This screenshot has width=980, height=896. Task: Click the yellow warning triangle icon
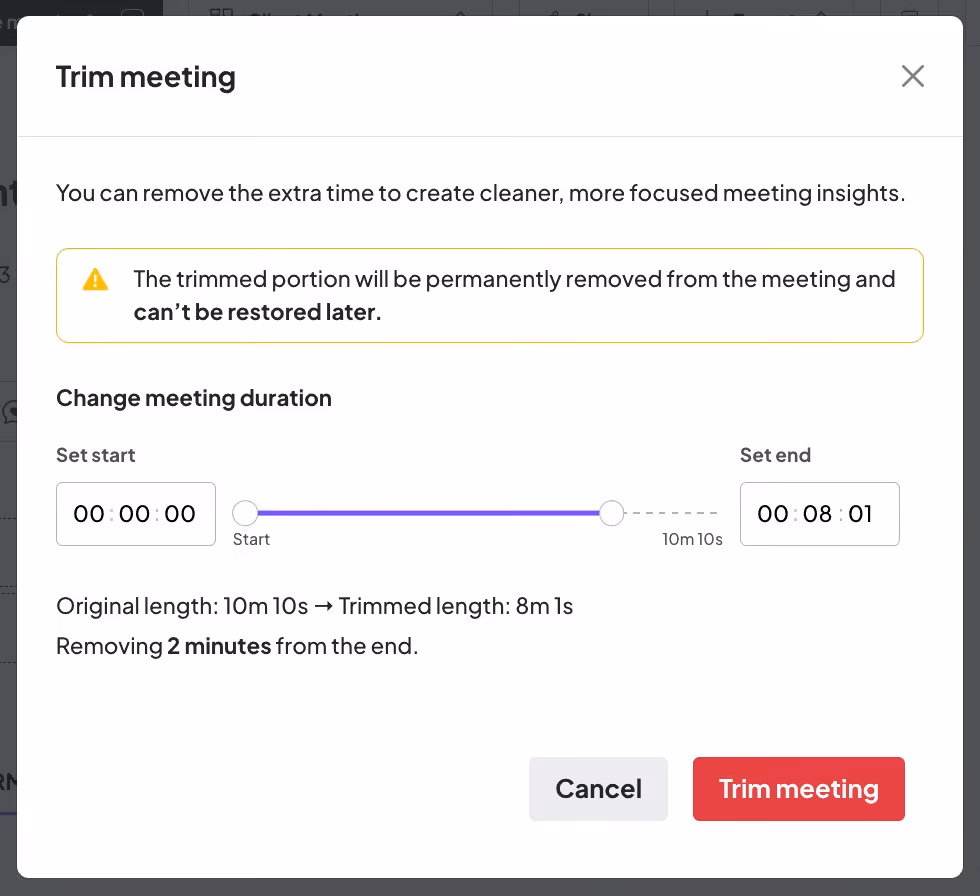[95, 280]
